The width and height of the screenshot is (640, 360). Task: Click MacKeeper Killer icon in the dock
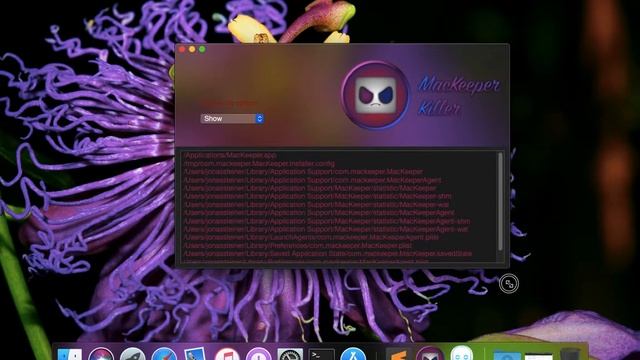(429, 353)
